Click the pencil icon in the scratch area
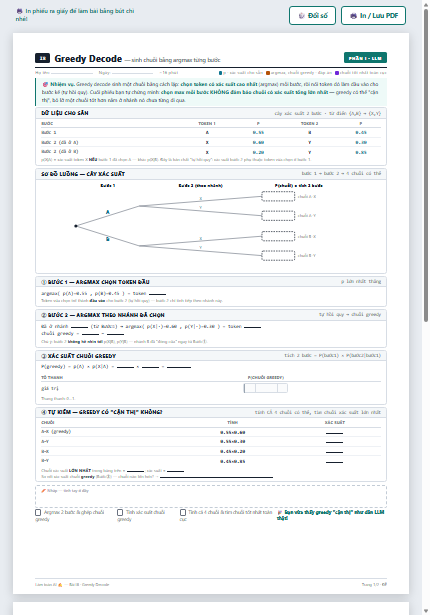Viewport: 430px width, 615px height. (x=44, y=491)
